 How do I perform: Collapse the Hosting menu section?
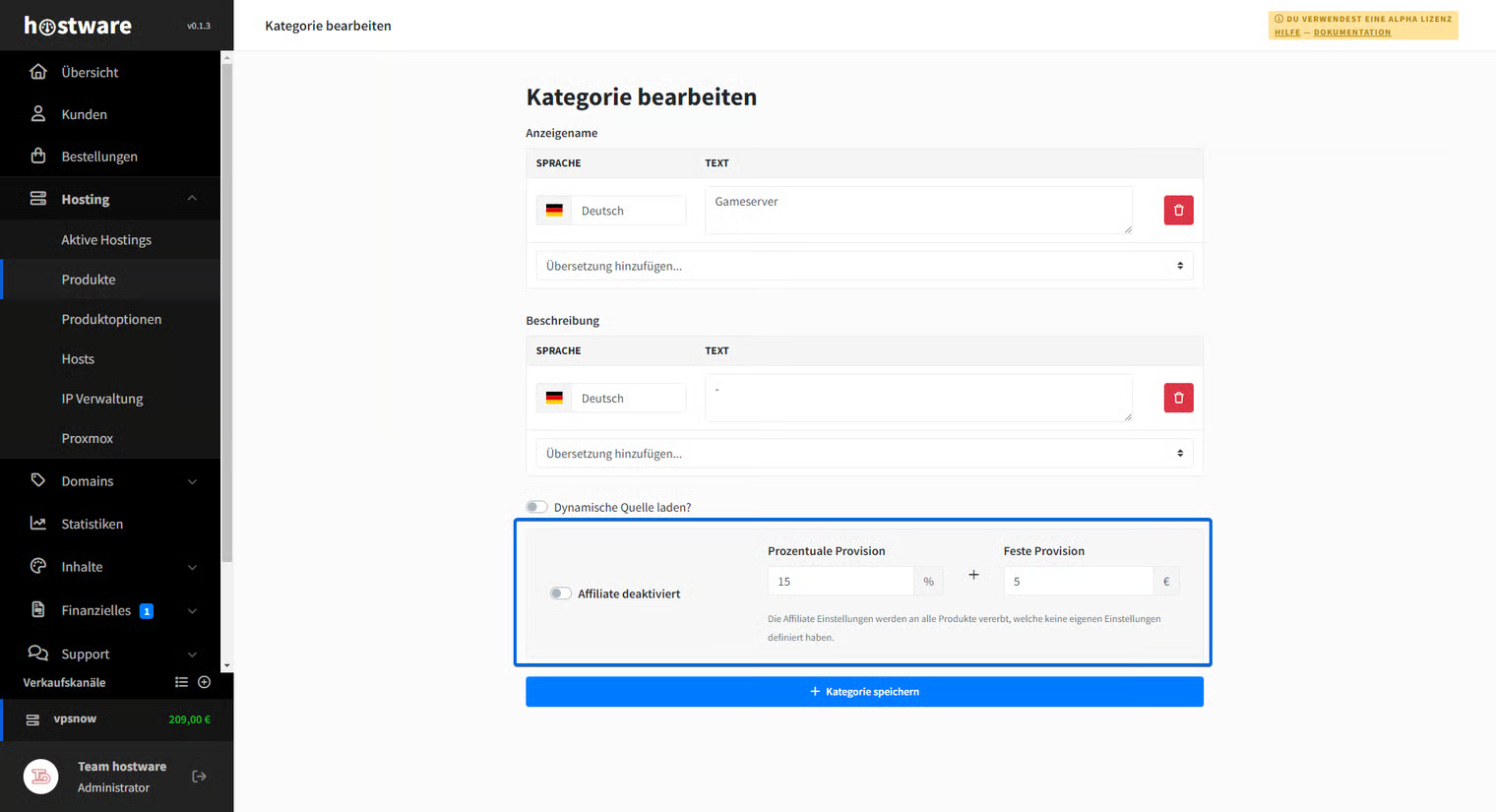(192, 199)
